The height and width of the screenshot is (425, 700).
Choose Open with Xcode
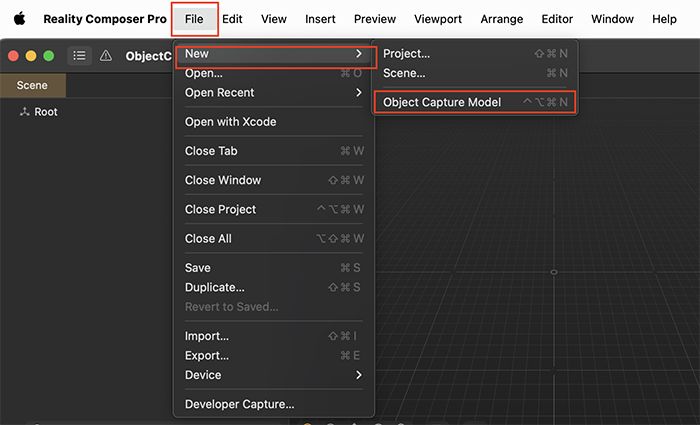click(274, 121)
